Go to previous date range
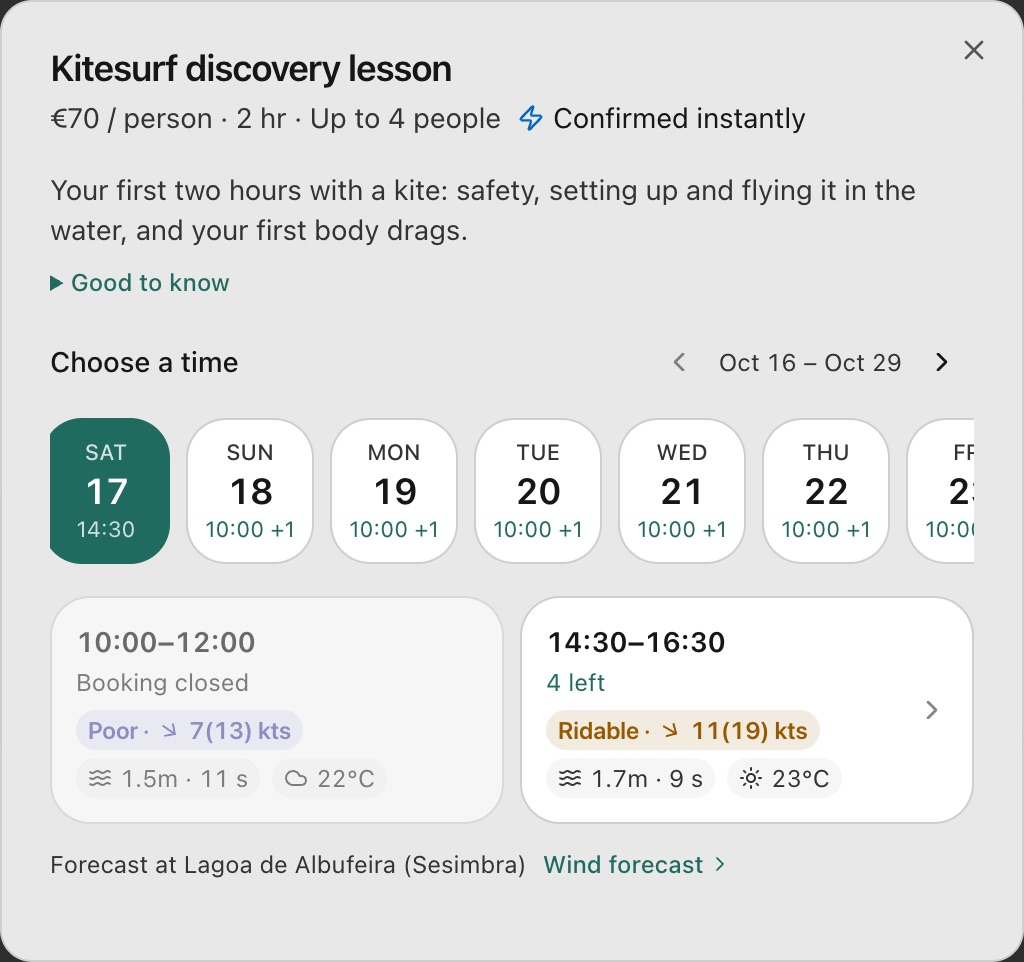 pos(679,362)
